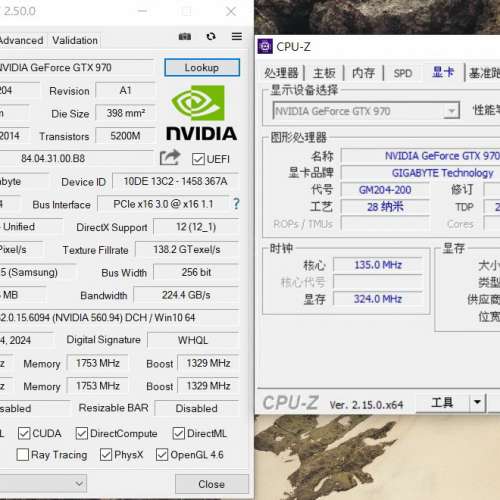Click the Revision A1 value
The width and height of the screenshot is (500, 500).
tap(126, 91)
